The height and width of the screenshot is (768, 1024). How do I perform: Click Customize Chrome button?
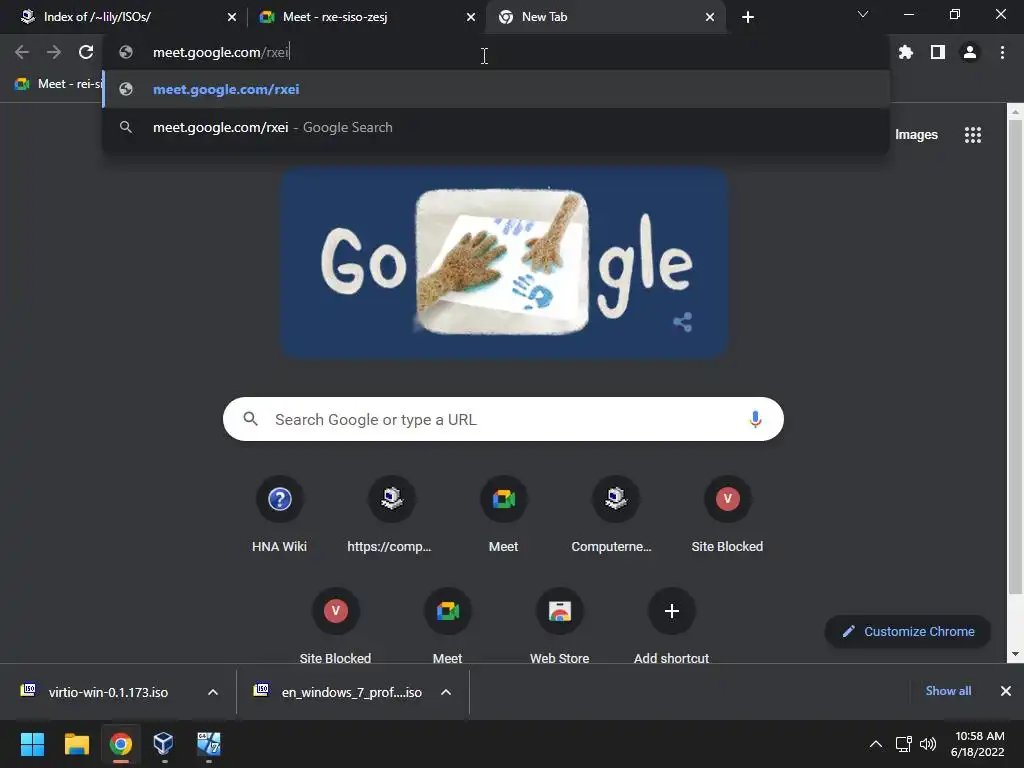tap(908, 632)
